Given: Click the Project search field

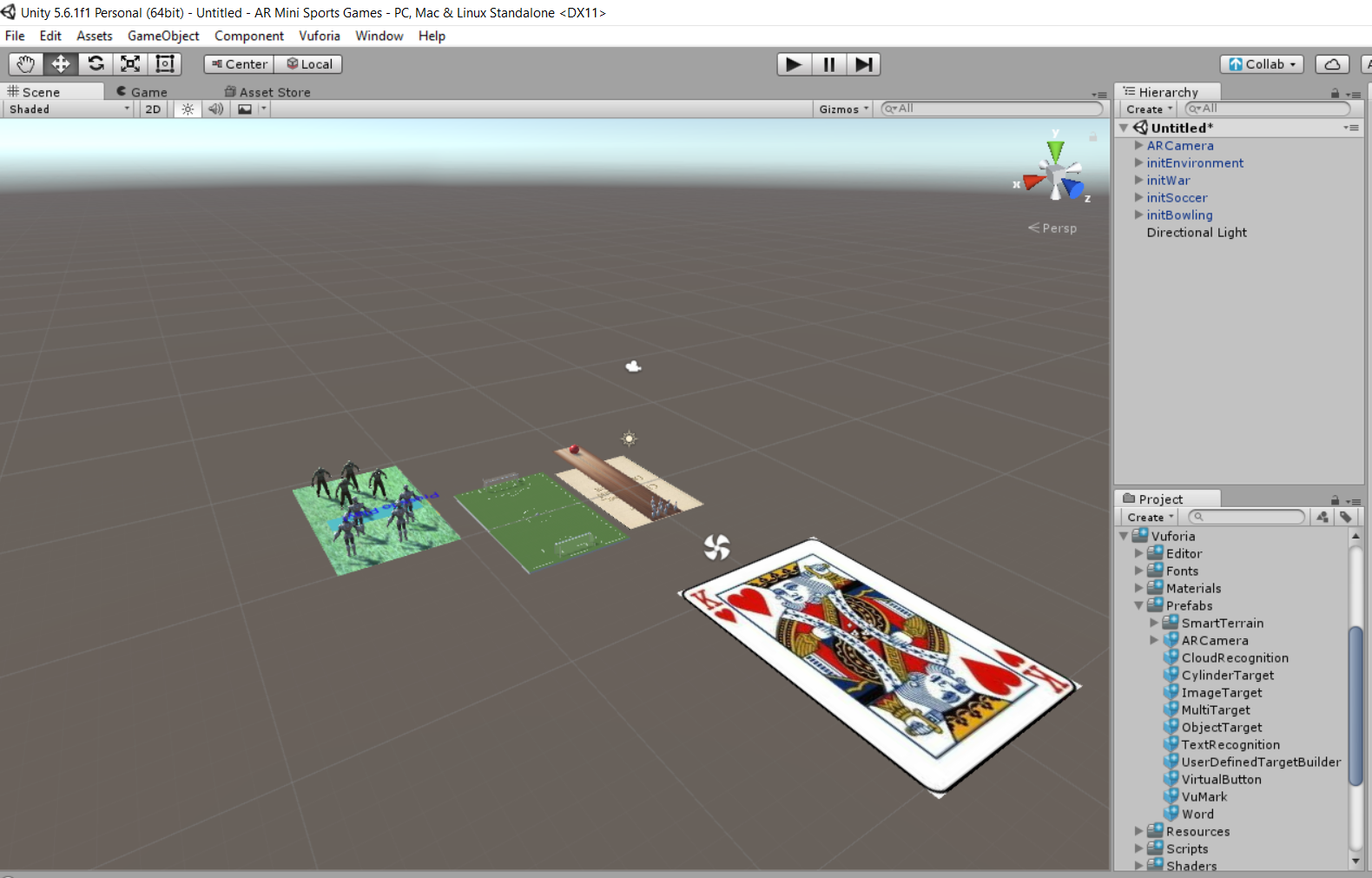Looking at the screenshot, I should click(x=1246, y=517).
